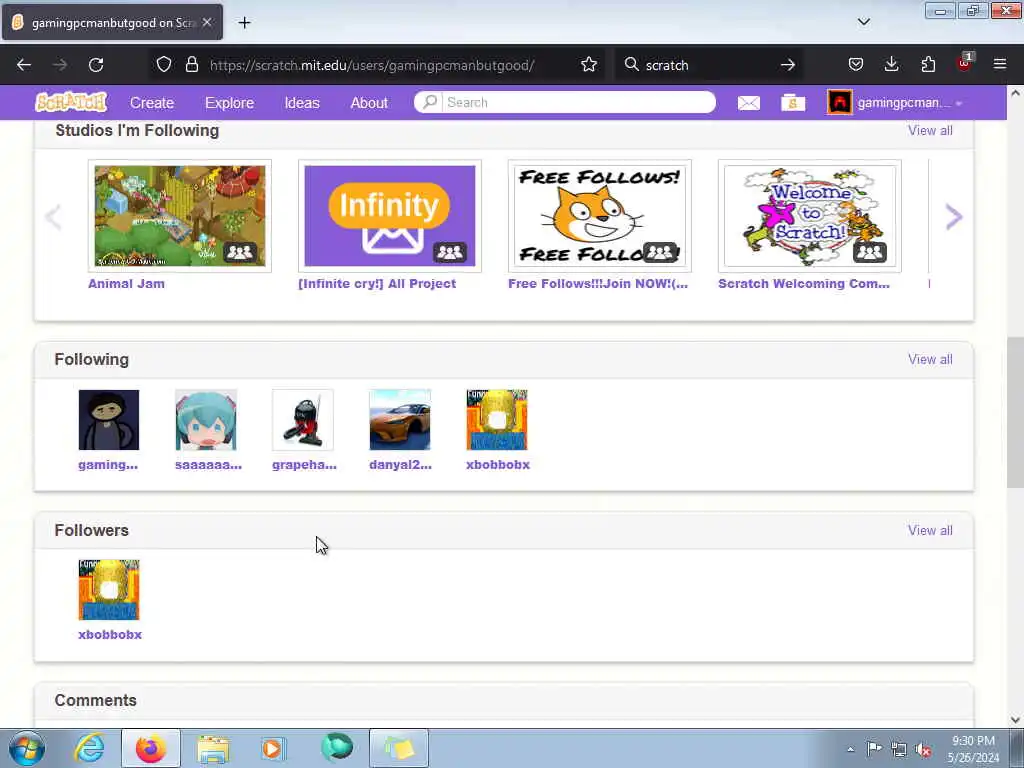Viewport: 1024px width, 768px height.
Task: Open saaaaaa... Miku avatar in Following
Action: [206, 420]
